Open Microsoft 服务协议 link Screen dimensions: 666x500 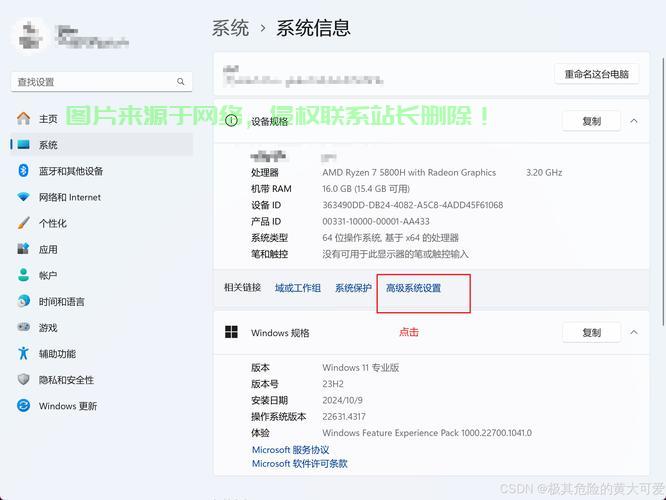click(291, 449)
